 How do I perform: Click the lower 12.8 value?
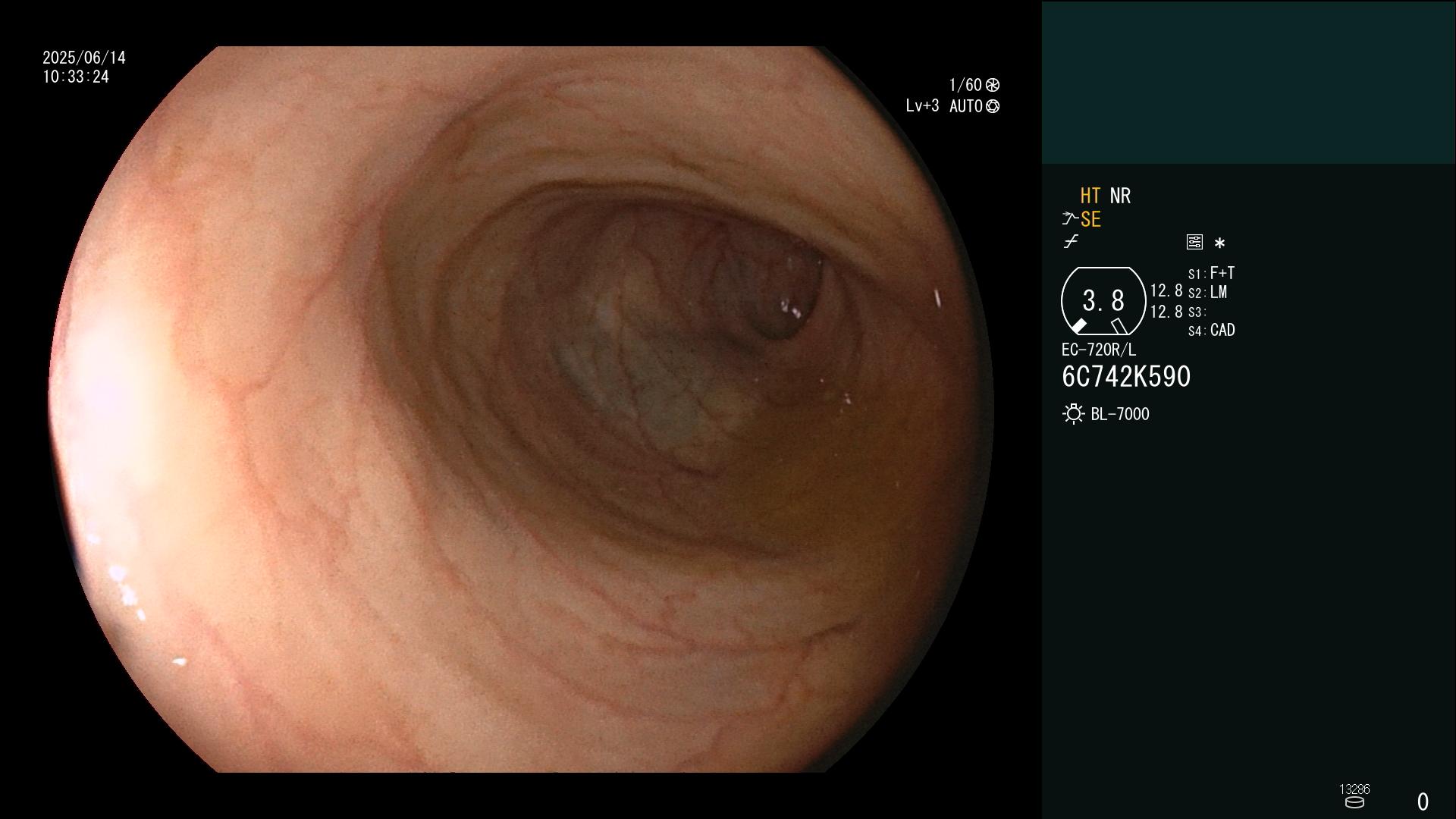(1166, 311)
